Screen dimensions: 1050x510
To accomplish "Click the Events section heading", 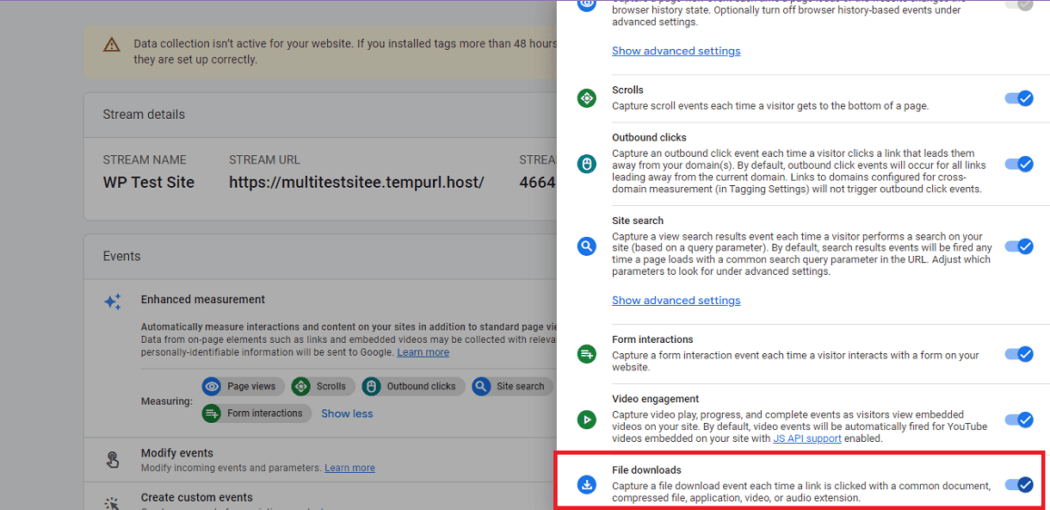I will (122, 256).
